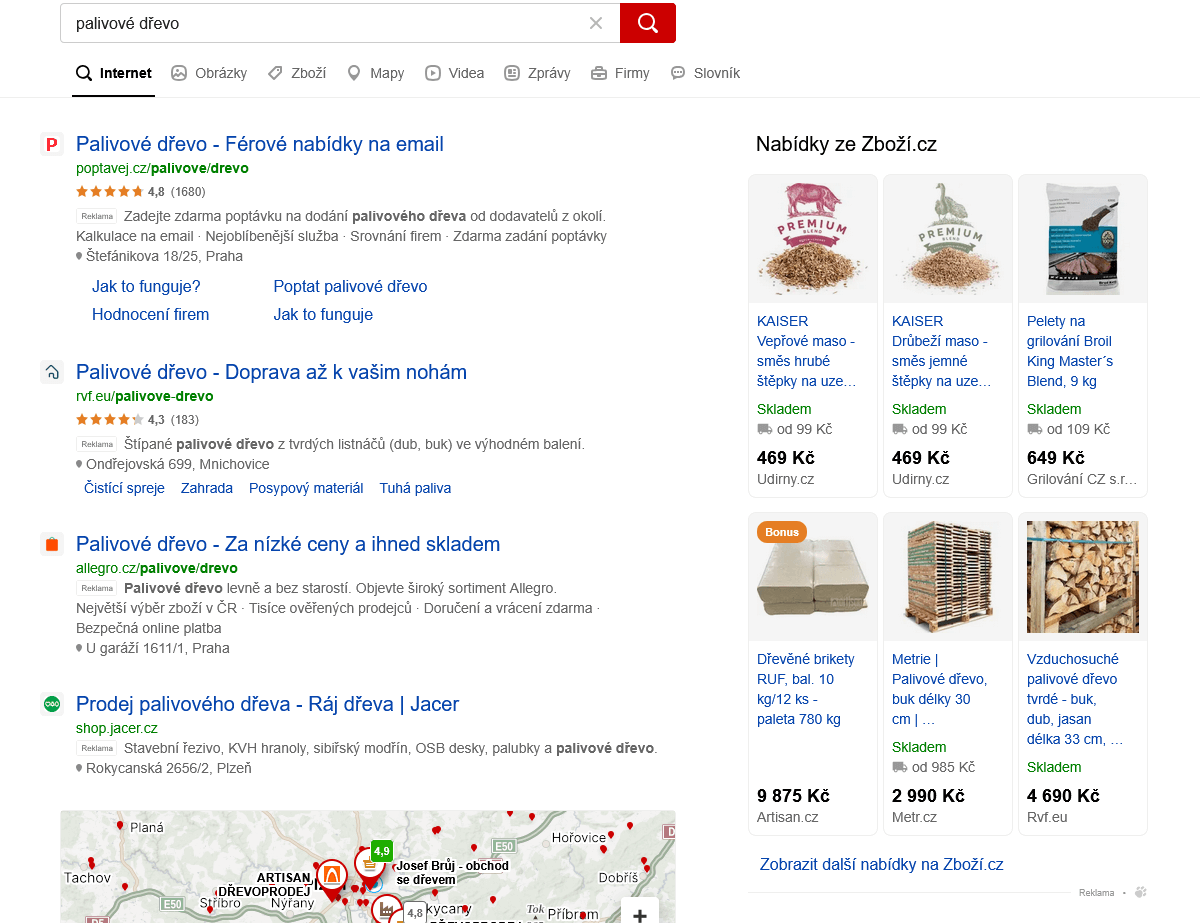1200x923 pixels.
Task: Open the Dřevěné brikety RUF product thumbnail
Action: pos(812,577)
